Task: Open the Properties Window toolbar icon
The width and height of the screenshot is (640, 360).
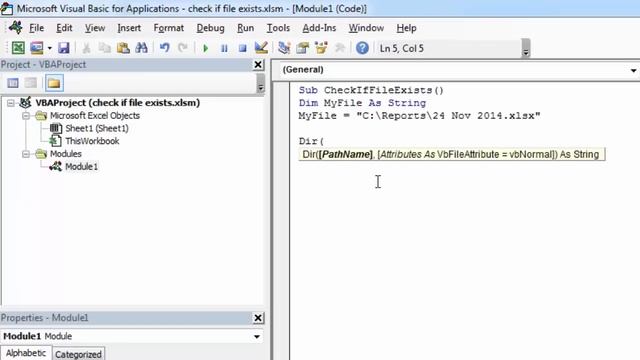Action: 302,48
